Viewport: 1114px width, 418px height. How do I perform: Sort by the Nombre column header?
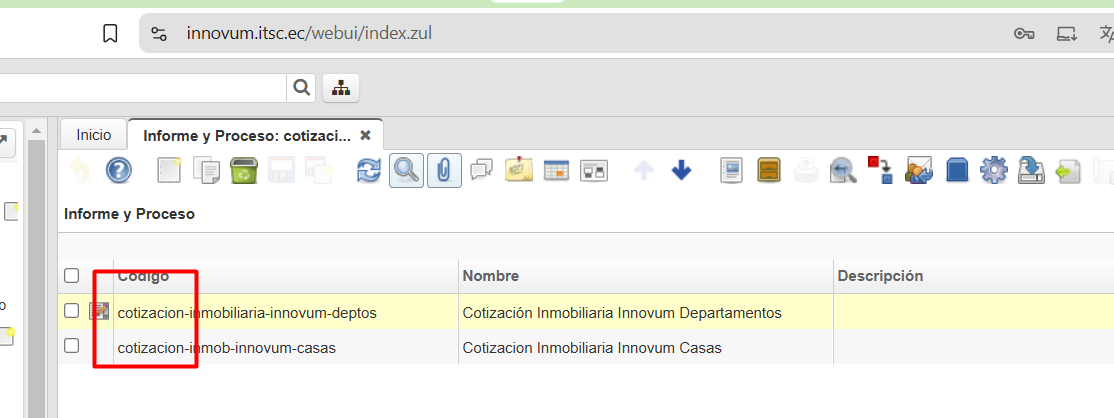(491, 276)
